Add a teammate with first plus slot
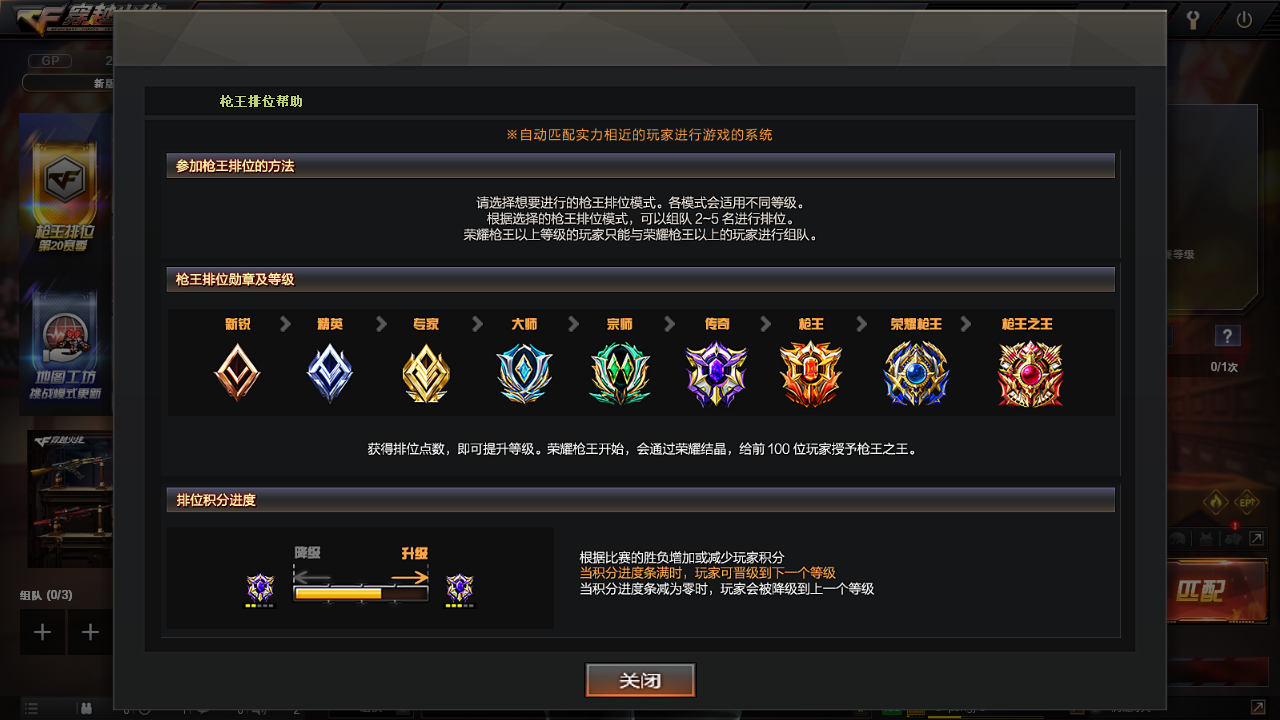The image size is (1280, 720). point(42,632)
